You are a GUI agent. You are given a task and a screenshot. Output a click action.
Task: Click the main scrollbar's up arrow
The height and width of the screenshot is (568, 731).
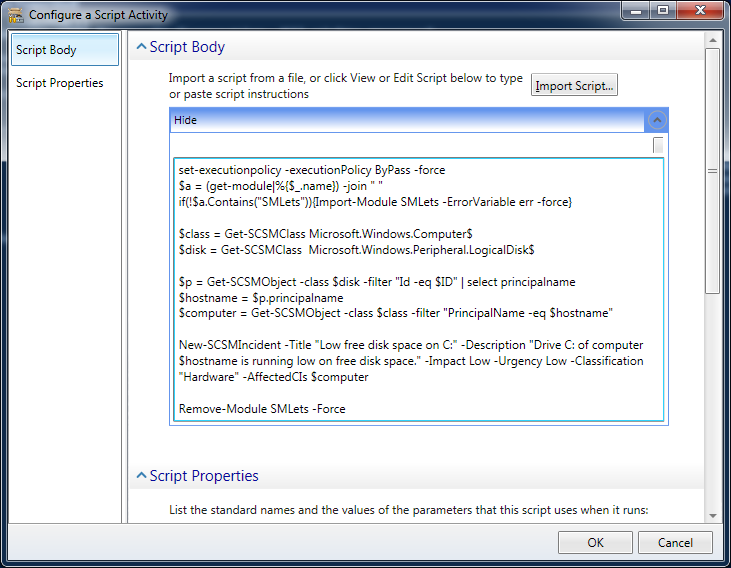click(712, 41)
